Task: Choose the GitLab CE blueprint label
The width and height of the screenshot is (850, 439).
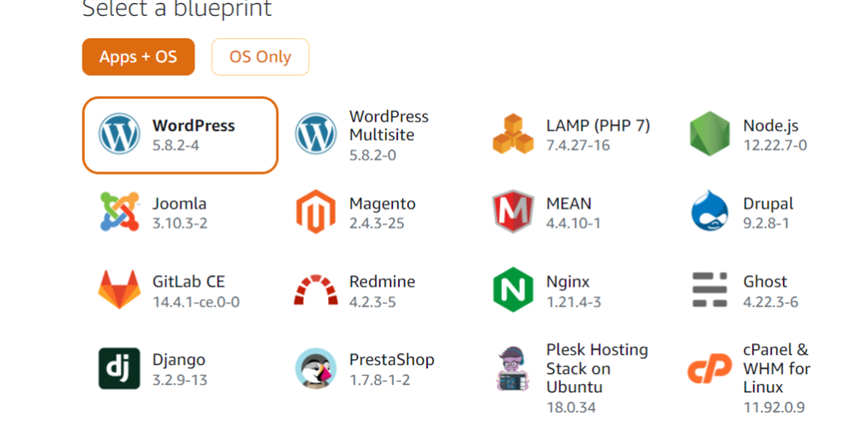Action: tap(188, 282)
